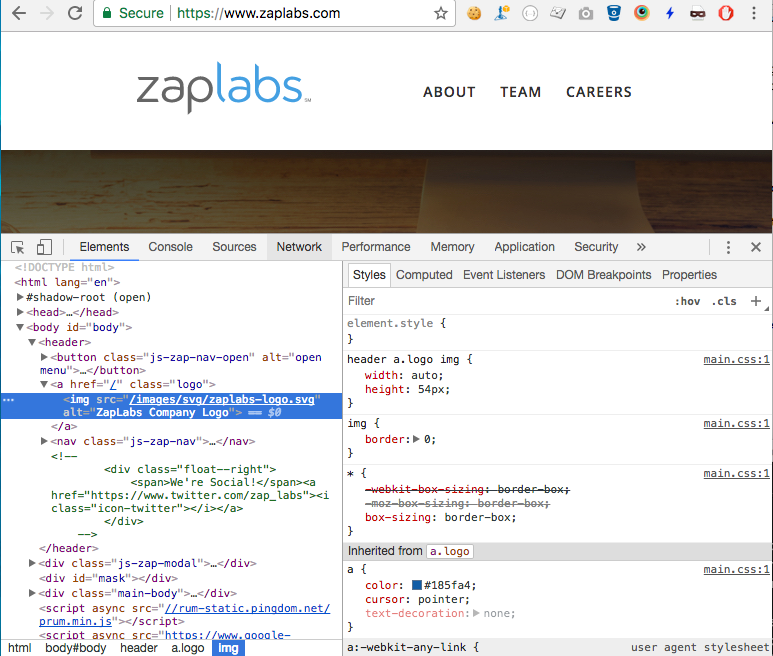This screenshot has height=656, width=773.
Task: Expand the #shadow-root (open) node
Action: click(x=20, y=297)
